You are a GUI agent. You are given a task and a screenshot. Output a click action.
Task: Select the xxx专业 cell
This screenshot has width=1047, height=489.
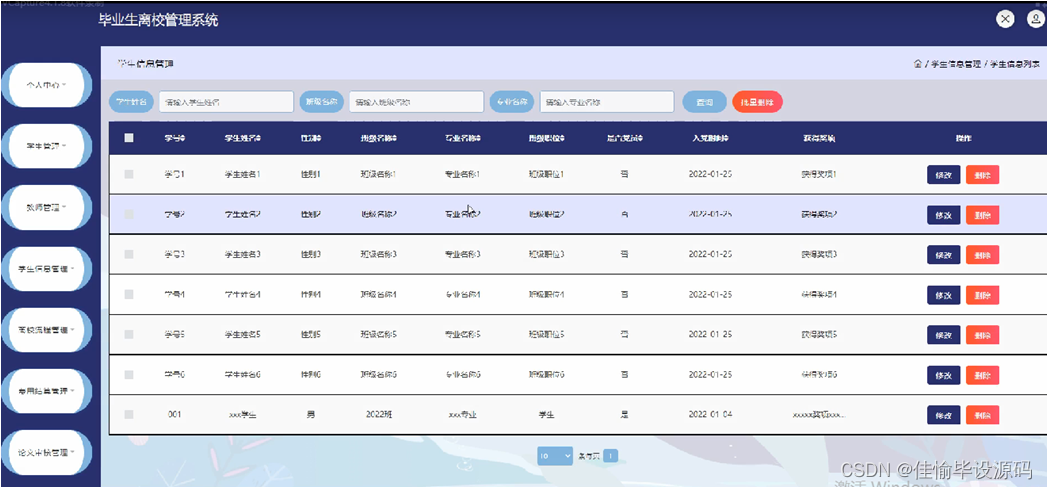coord(463,415)
